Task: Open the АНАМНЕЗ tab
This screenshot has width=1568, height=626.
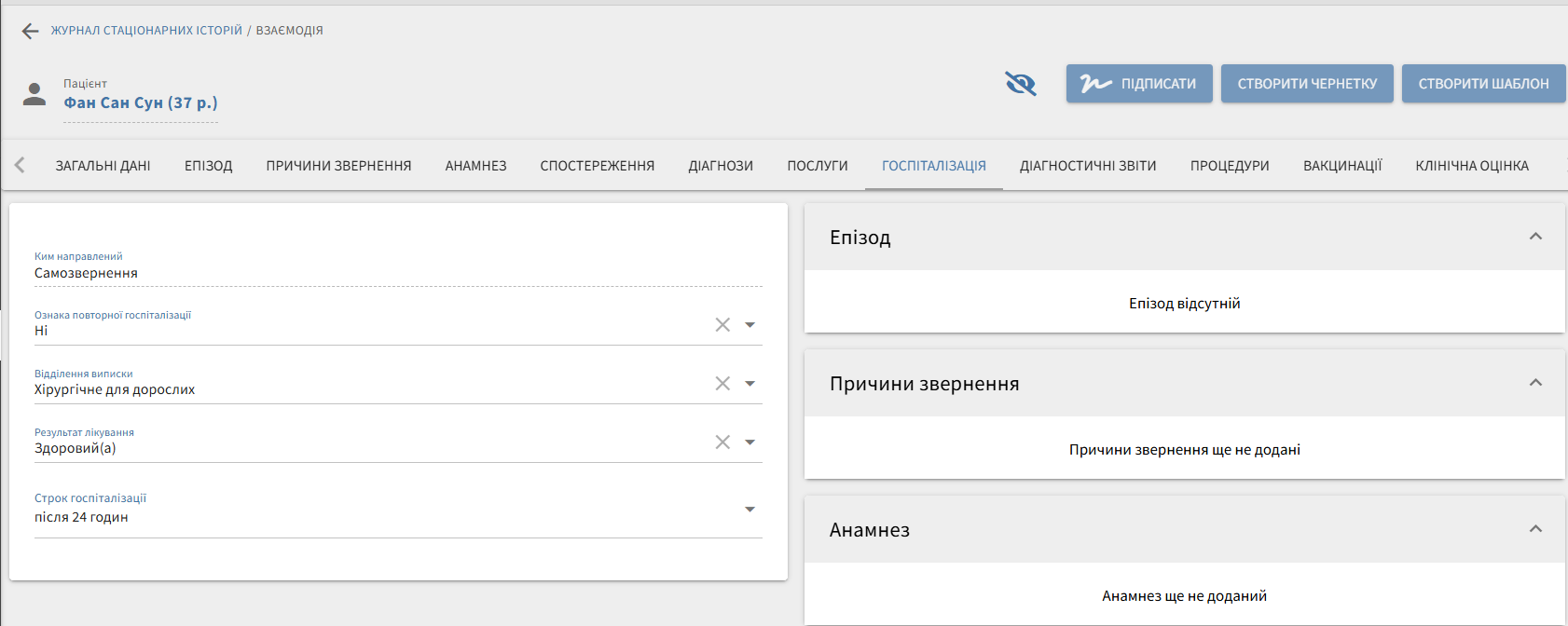Action: coord(475,166)
